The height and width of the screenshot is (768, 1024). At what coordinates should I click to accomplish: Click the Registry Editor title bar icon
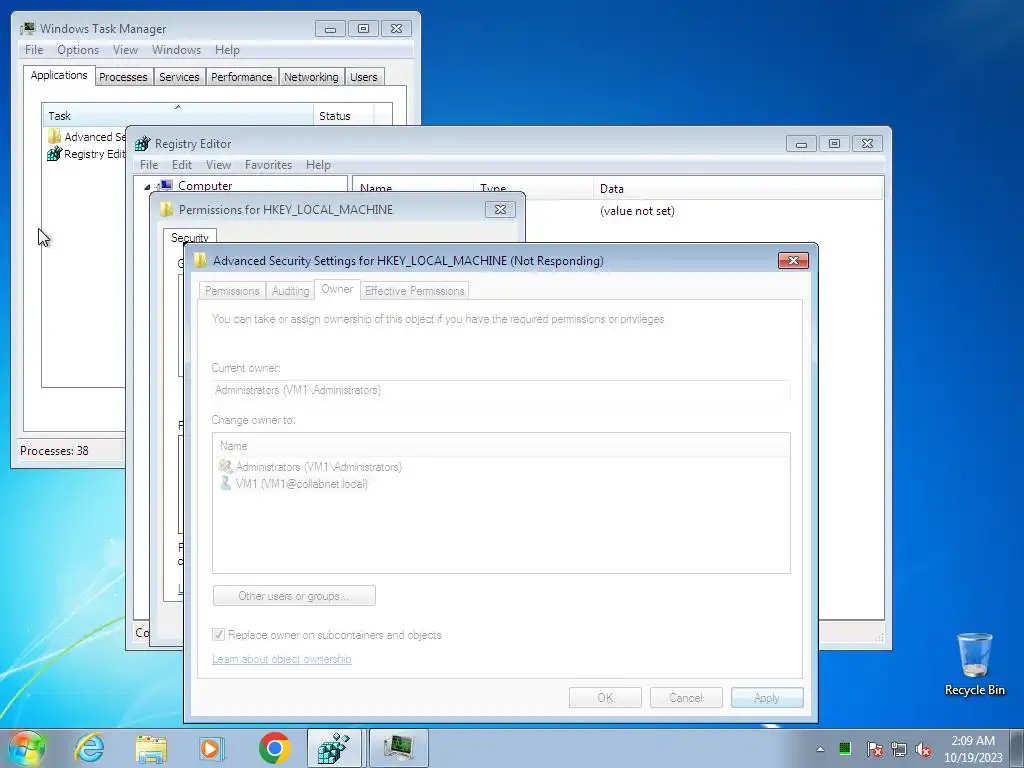tap(142, 144)
